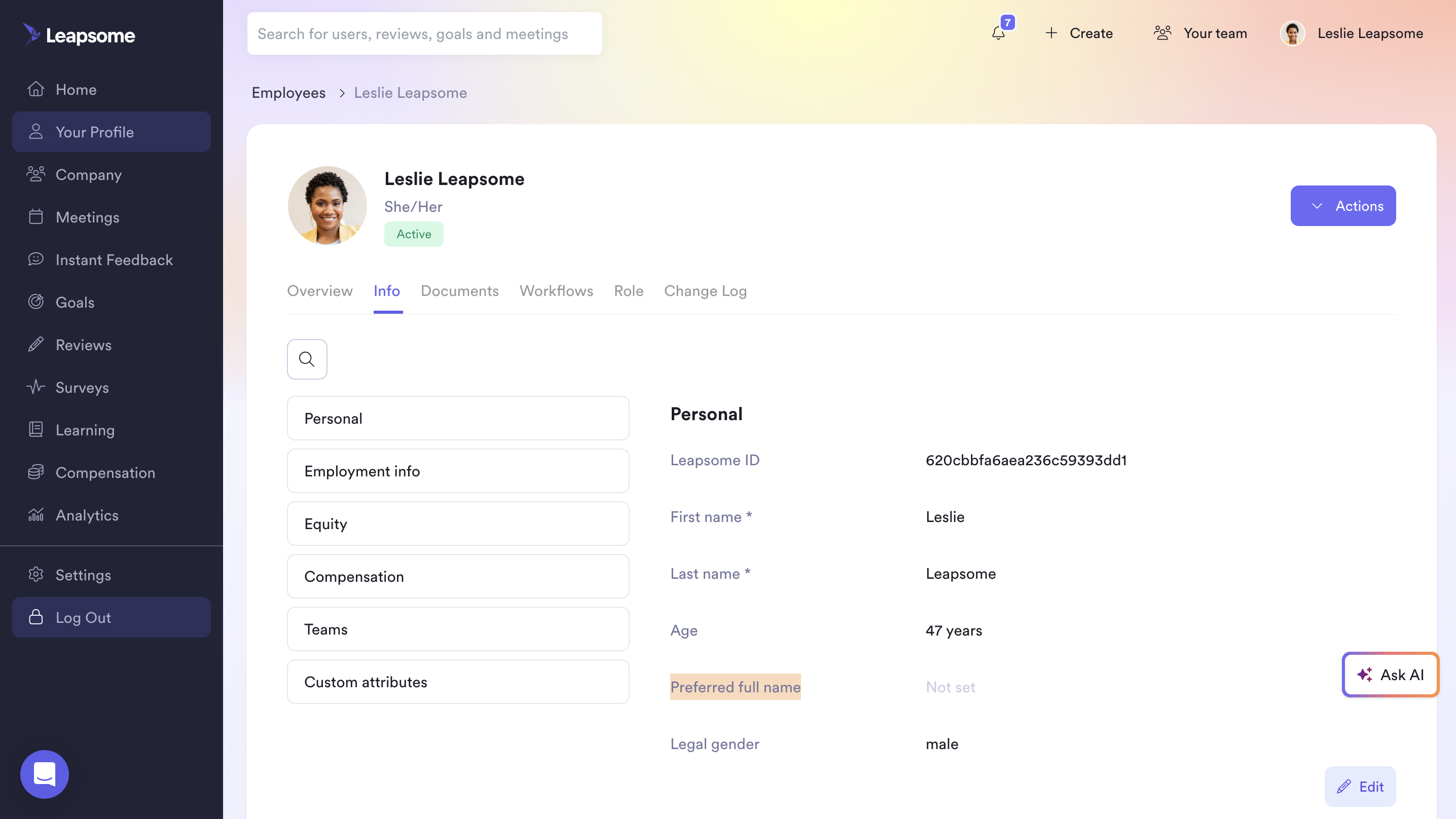
Task: Click the info search magnifier button
Action: (307, 359)
